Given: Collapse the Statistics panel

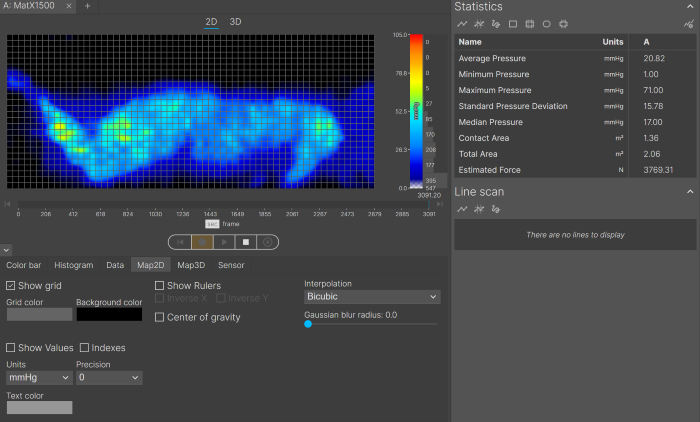Looking at the screenshot, I should pyautogui.click(x=689, y=6).
